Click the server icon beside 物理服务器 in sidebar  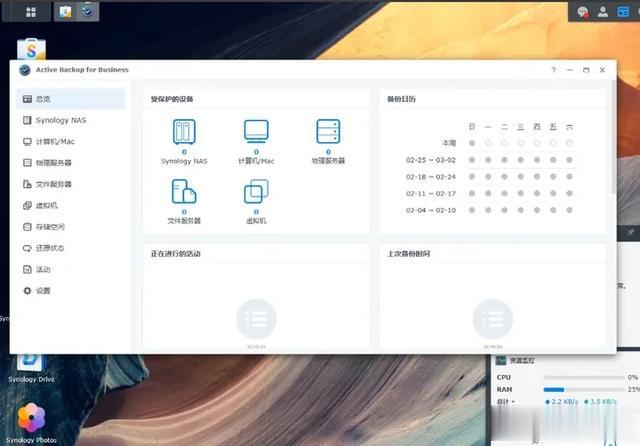tap(27, 163)
